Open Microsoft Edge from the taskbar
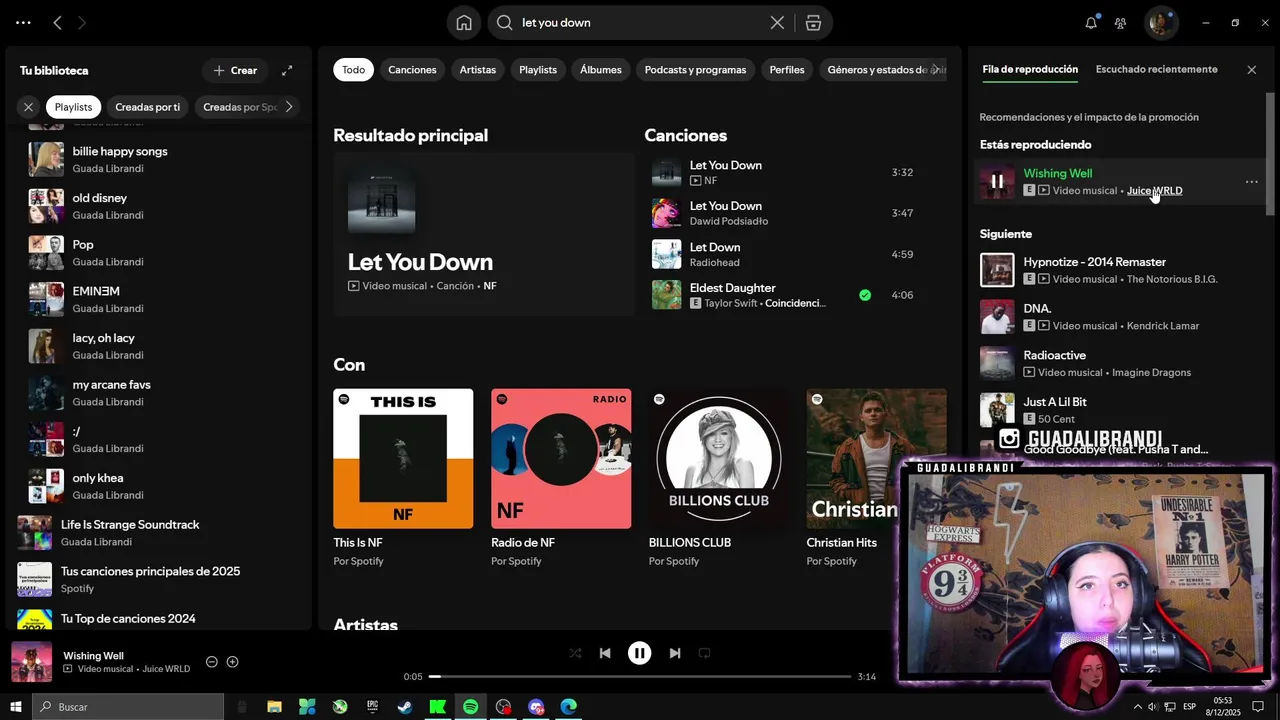 click(x=568, y=707)
